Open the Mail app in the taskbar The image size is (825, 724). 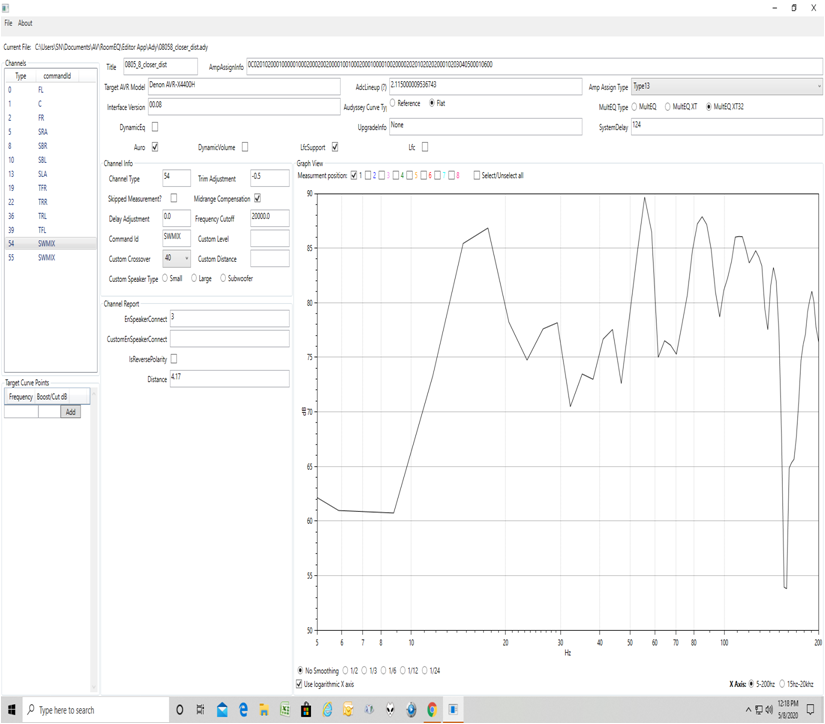coord(222,710)
